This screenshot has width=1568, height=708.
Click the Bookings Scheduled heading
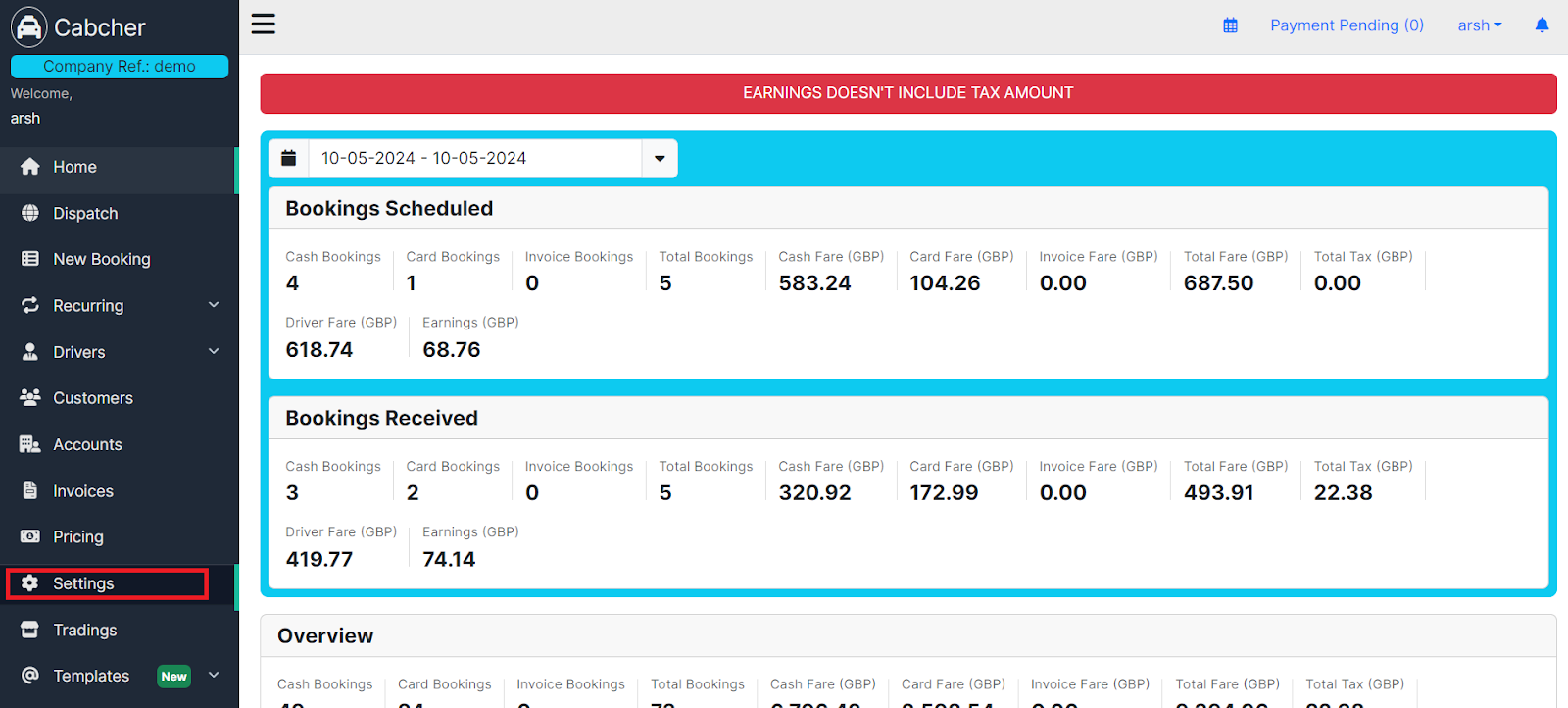click(389, 208)
